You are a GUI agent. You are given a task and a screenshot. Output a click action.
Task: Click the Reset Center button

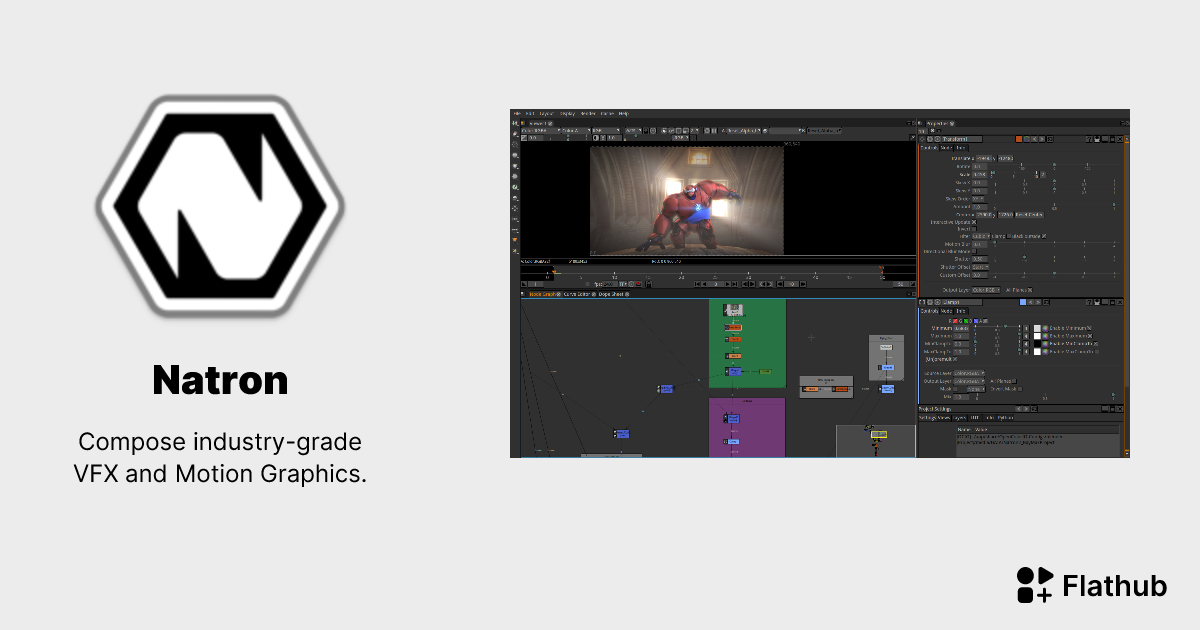(x=1030, y=214)
